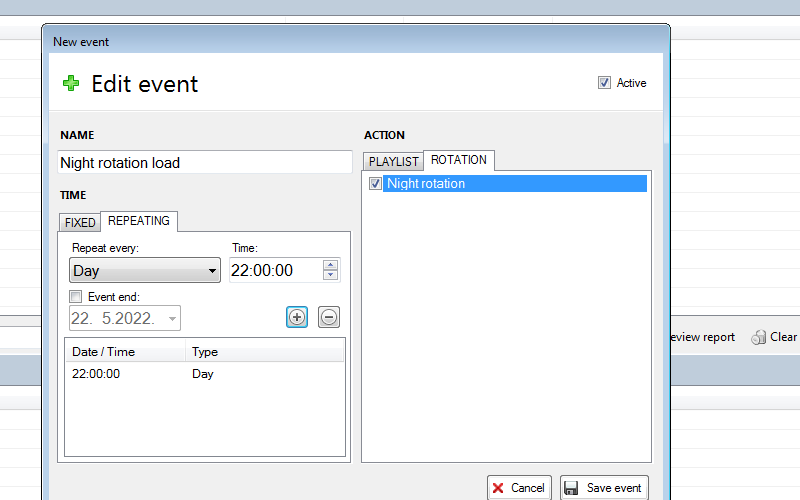
Task: Click the Save event button
Action: pyautogui.click(x=604, y=488)
